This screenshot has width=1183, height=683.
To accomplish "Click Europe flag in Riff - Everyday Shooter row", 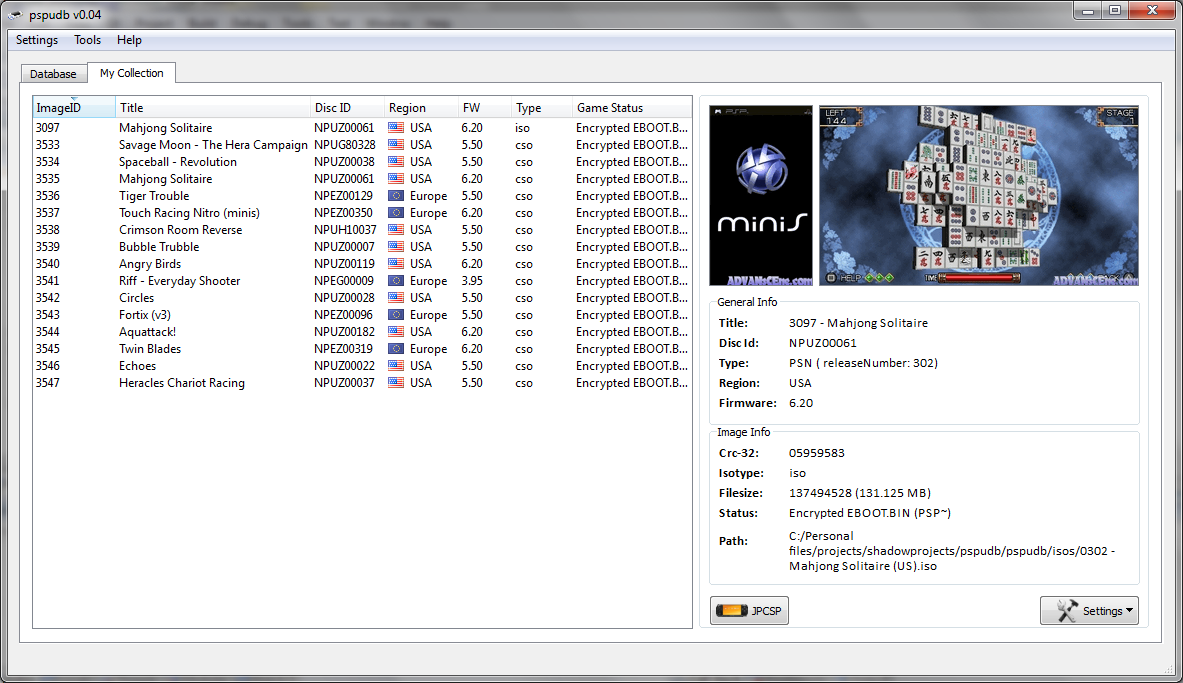I will (396, 281).
